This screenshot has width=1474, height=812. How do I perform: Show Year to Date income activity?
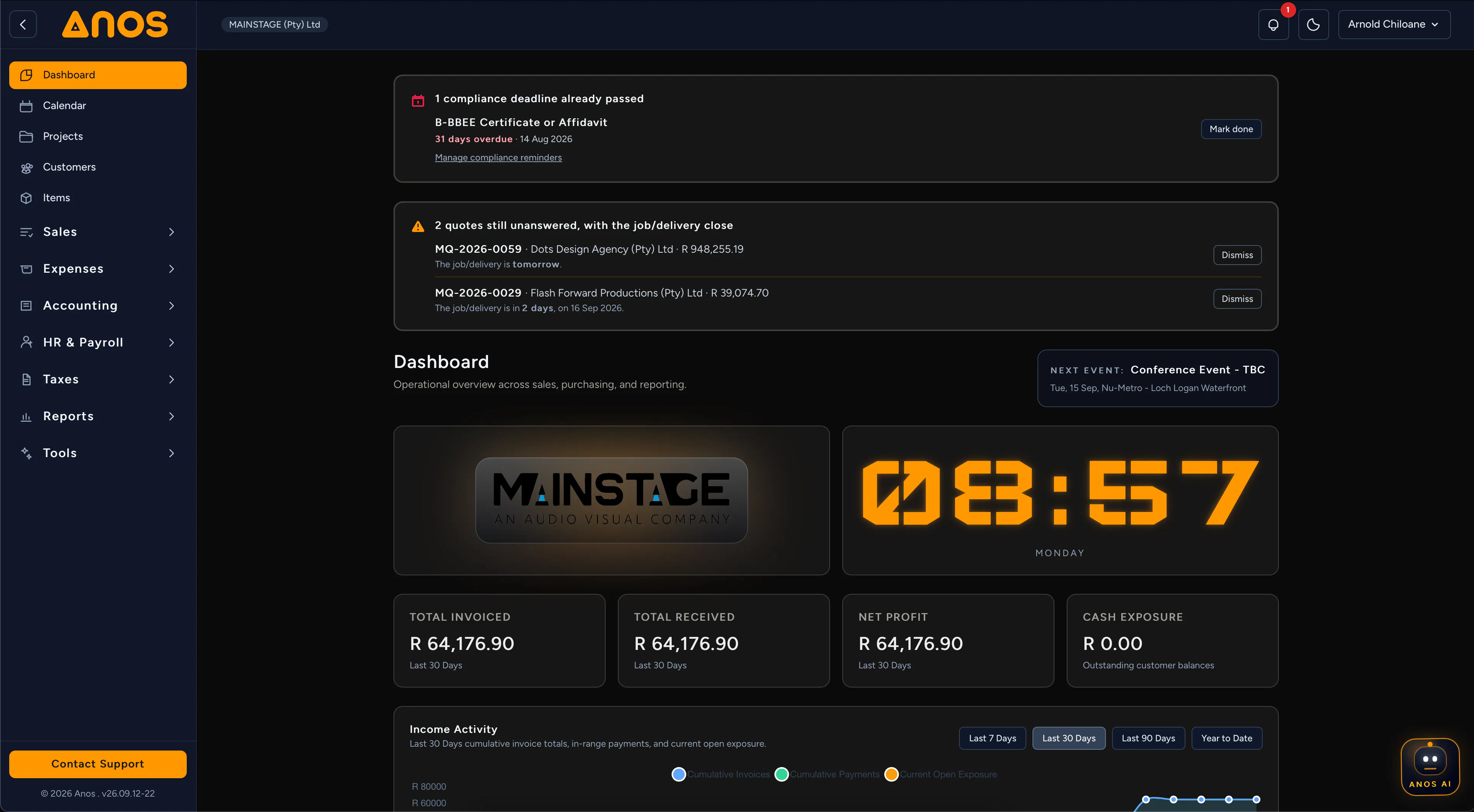coord(1226,738)
